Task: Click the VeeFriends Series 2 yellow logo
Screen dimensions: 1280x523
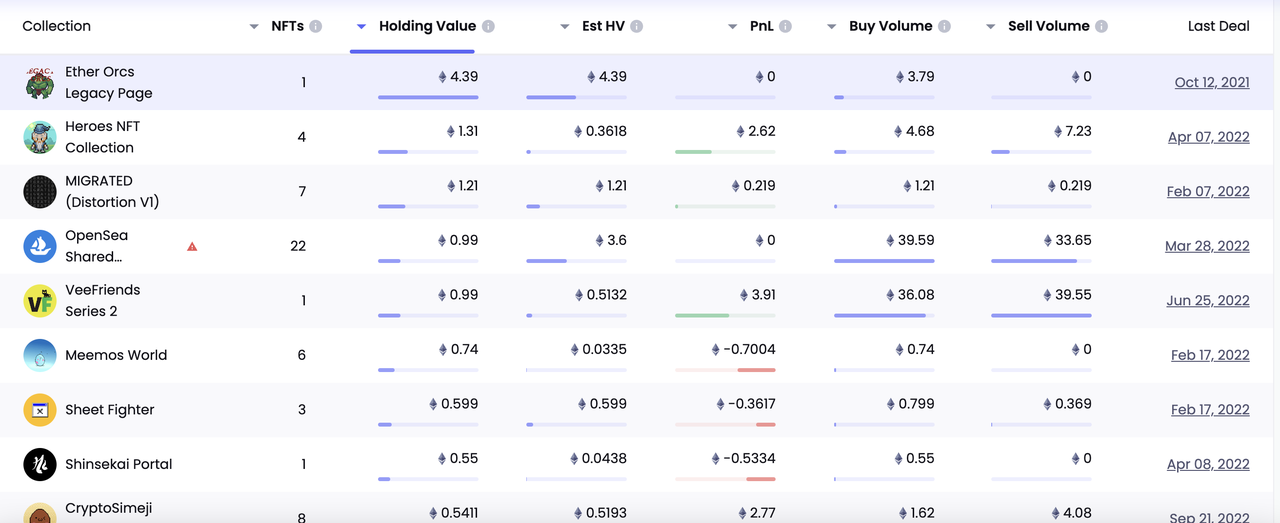Action: (40, 301)
